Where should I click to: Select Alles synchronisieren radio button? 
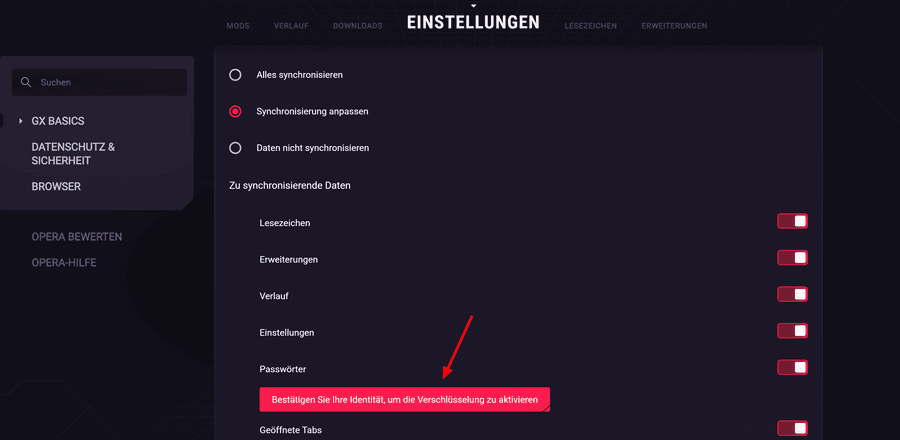(235, 75)
